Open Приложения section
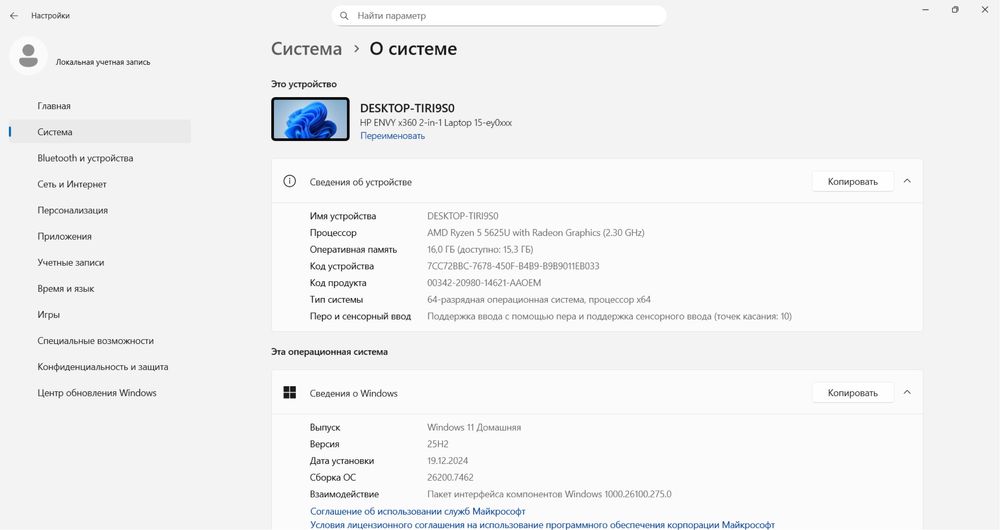The height and width of the screenshot is (530, 1000). click(99, 237)
